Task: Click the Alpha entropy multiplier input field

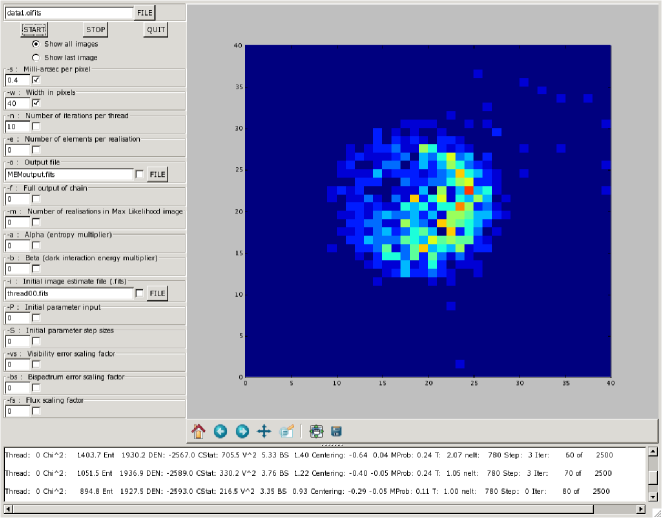Action: tap(17, 247)
